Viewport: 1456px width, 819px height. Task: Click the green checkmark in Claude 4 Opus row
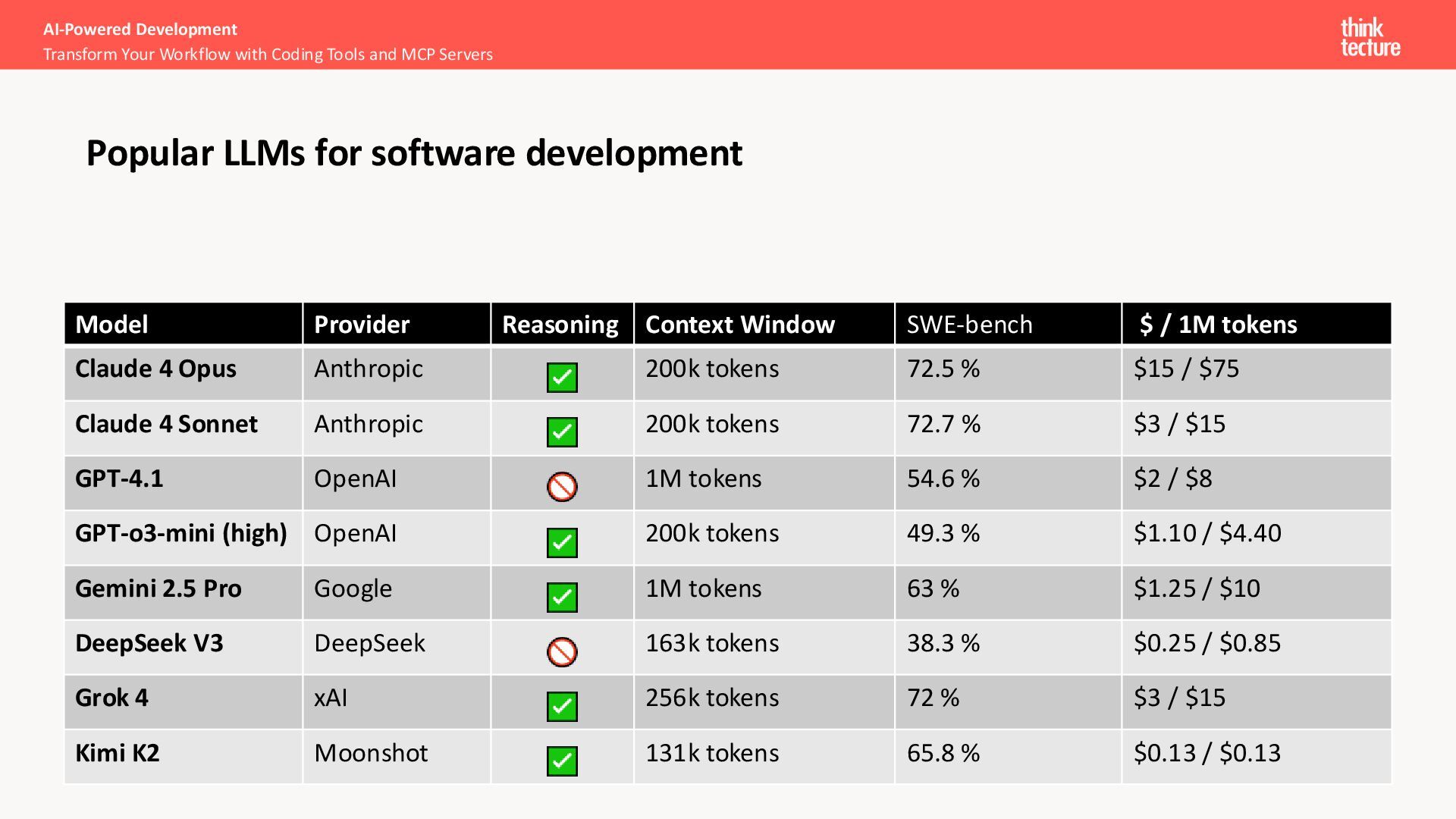click(x=562, y=377)
